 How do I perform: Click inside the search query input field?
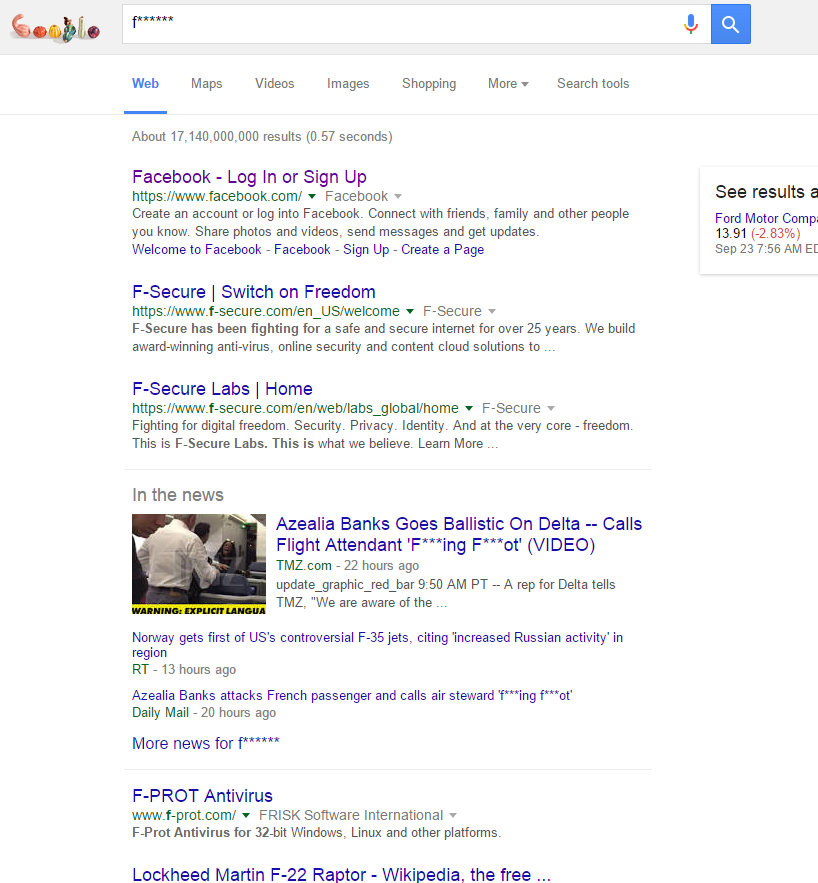click(400, 24)
